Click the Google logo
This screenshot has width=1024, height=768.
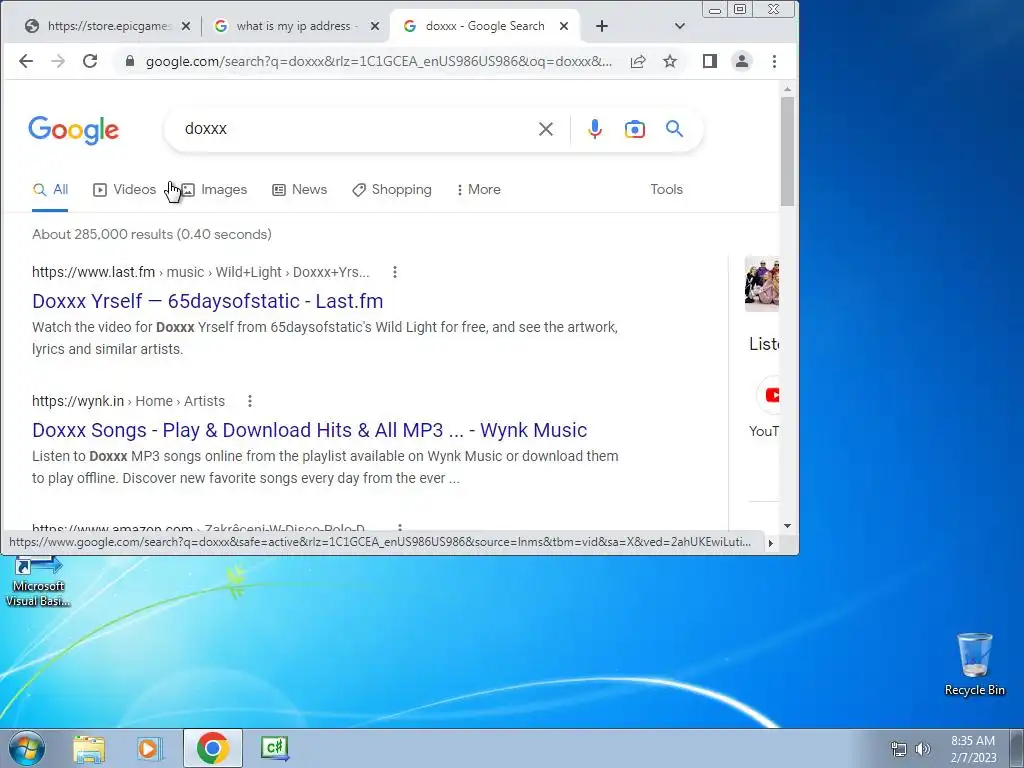point(74,130)
